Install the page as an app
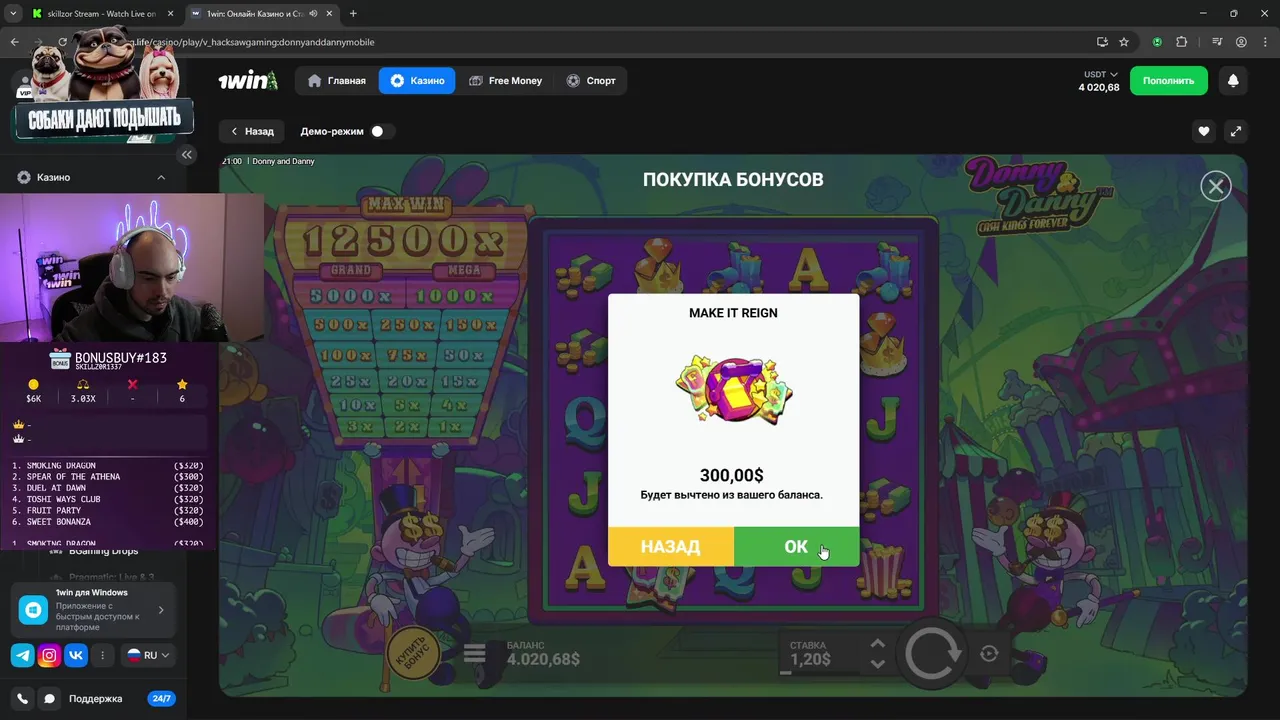The image size is (1280, 720). click(x=1102, y=42)
